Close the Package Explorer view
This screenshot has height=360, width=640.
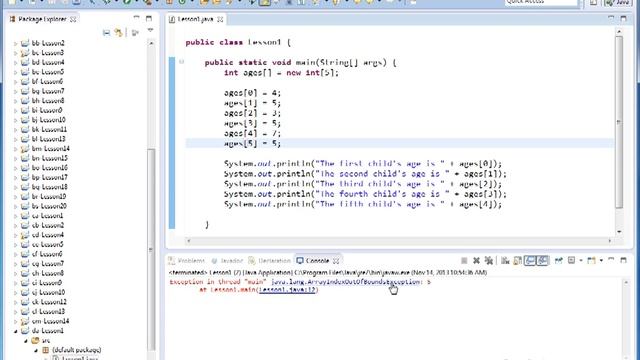[73, 19]
